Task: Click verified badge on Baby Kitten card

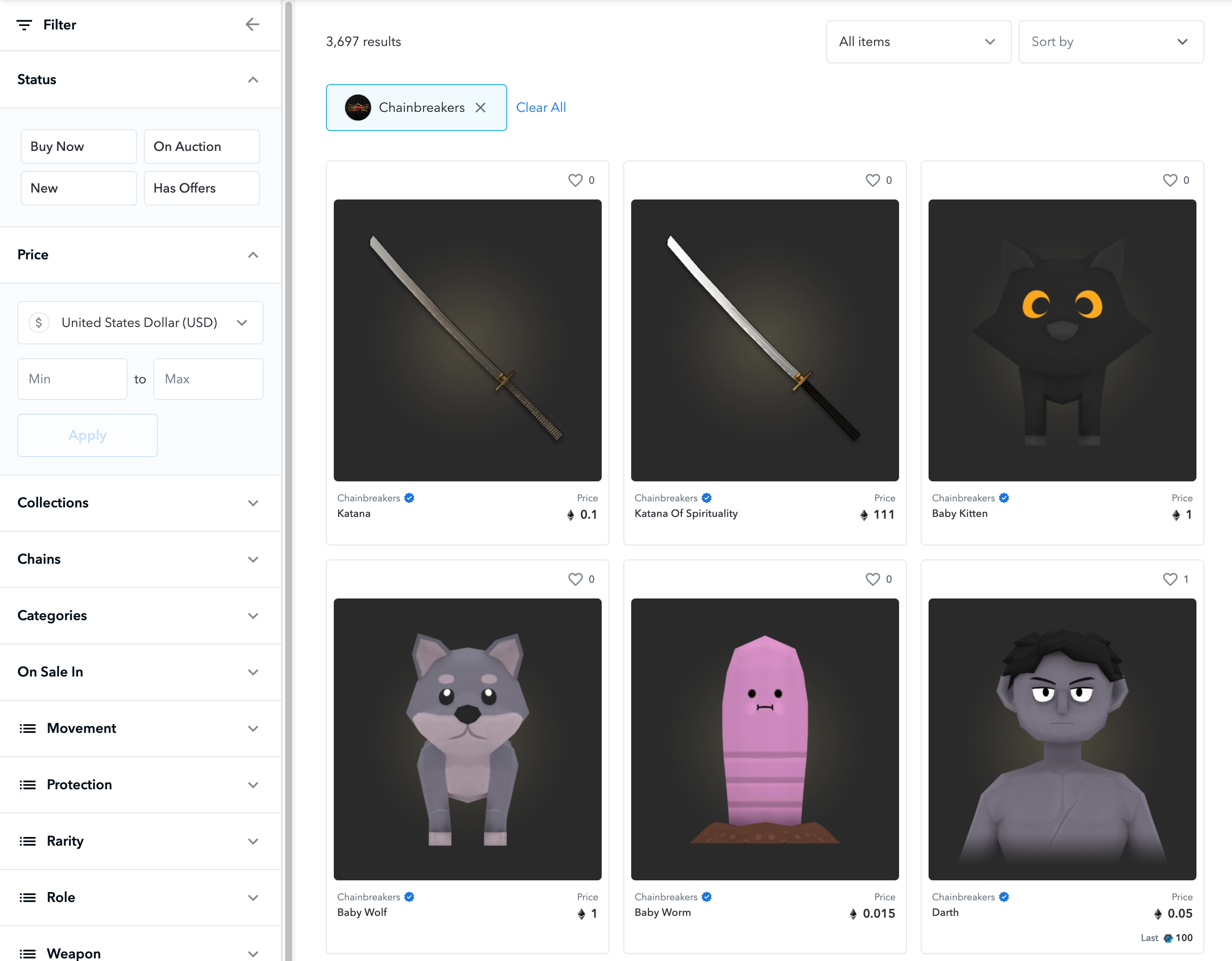Action: pos(1004,498)
